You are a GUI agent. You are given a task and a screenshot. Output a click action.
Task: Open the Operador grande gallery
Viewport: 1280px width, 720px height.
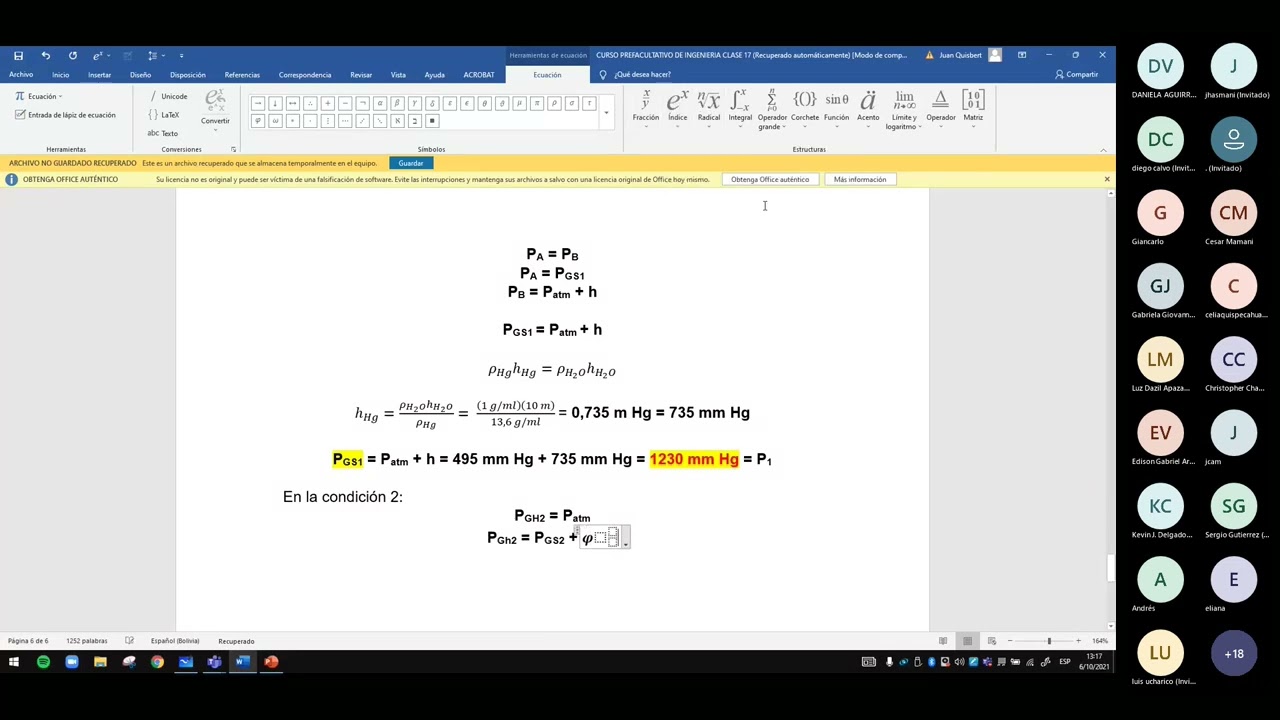click(772, 110)
